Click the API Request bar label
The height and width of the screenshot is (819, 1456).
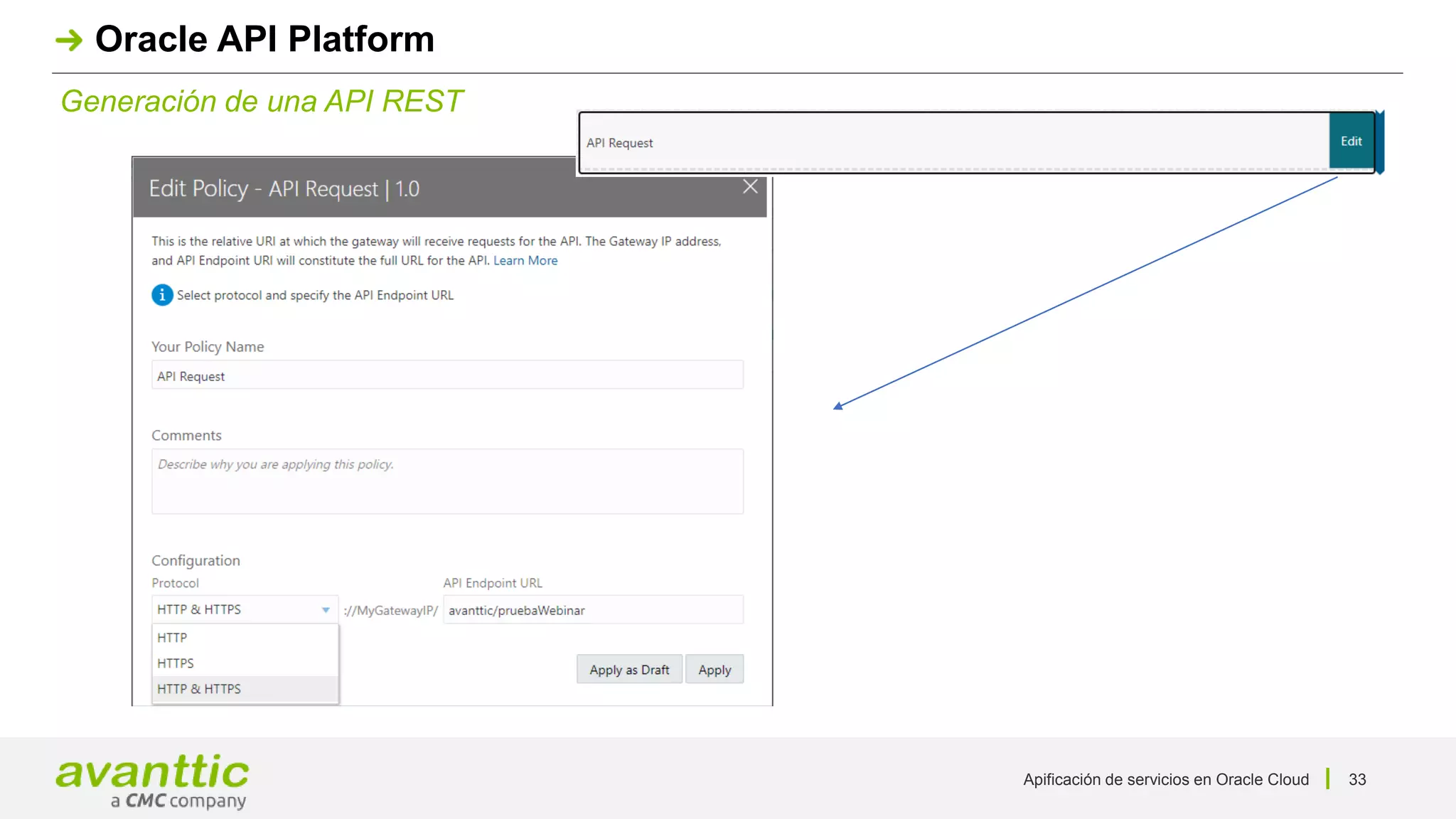click(619, 143)
